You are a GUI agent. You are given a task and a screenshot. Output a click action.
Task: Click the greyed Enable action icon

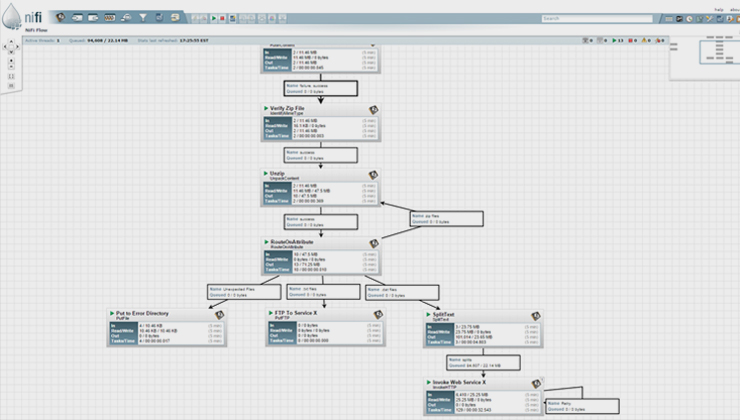194,18
